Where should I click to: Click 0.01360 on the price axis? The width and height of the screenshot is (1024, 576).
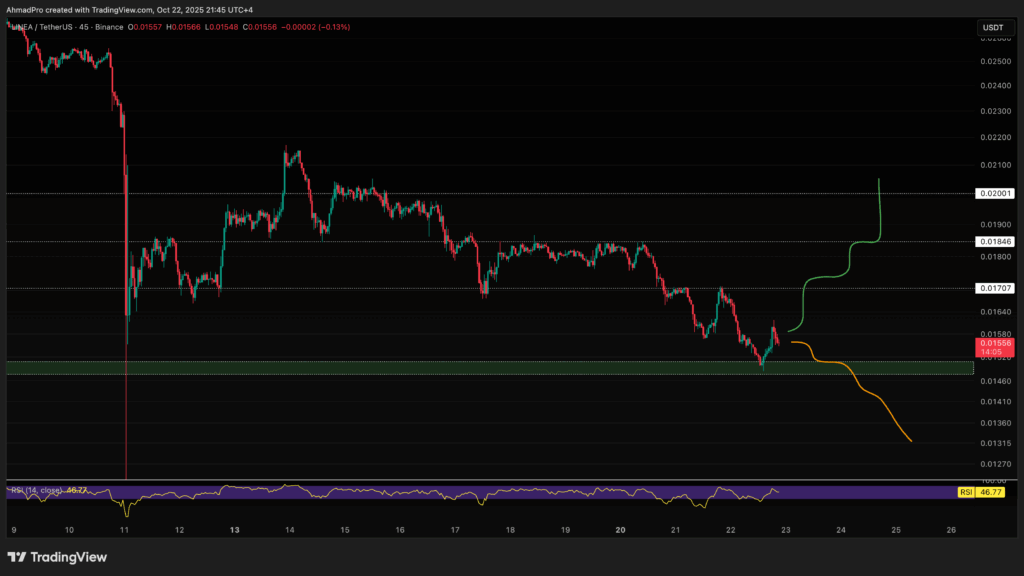pos(995,423)
